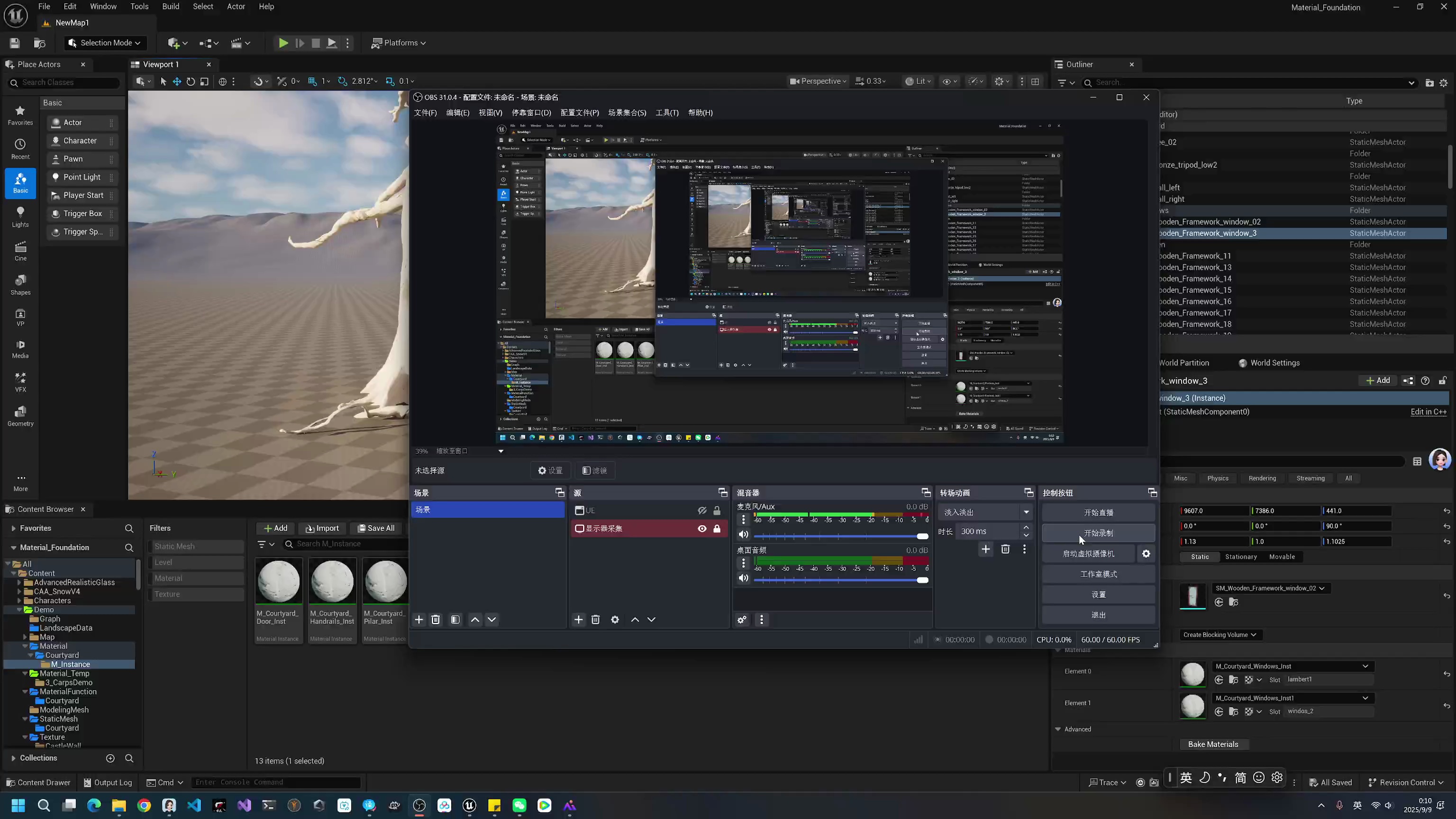Select Static mobility option
1456x819 pixels.
pos(1200,557)
